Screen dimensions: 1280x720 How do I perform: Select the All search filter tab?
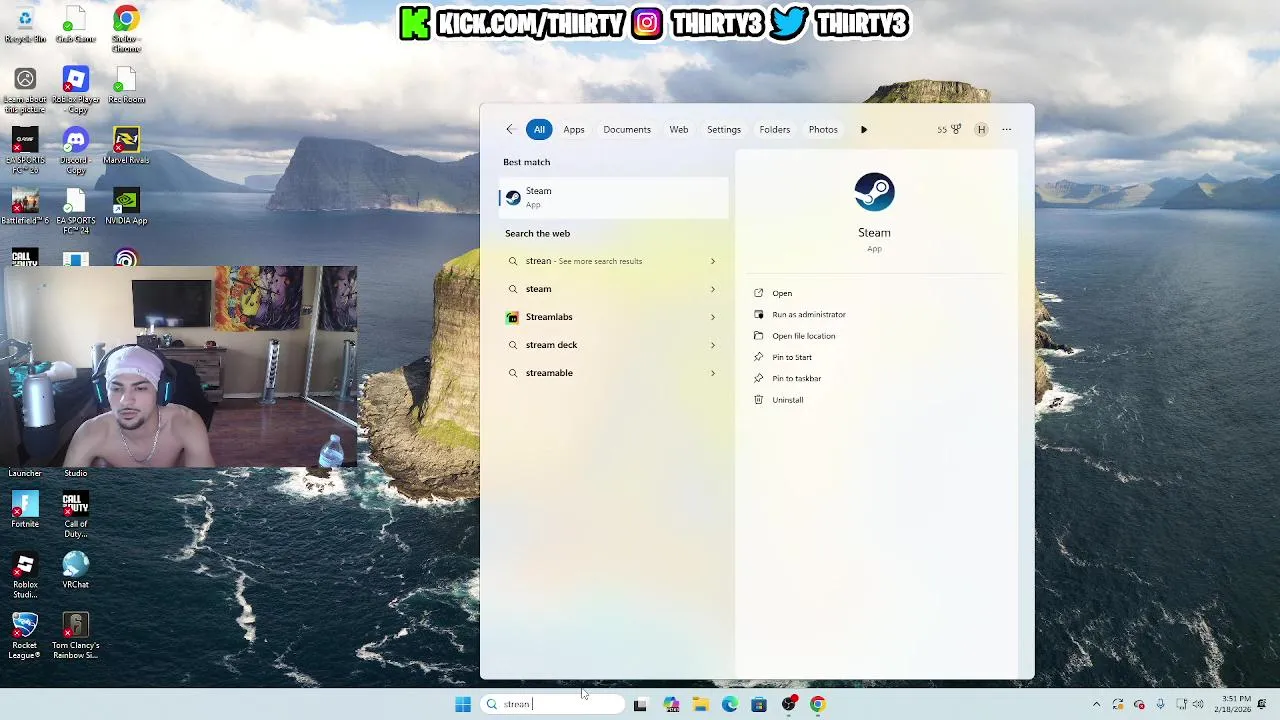(539, 129)
